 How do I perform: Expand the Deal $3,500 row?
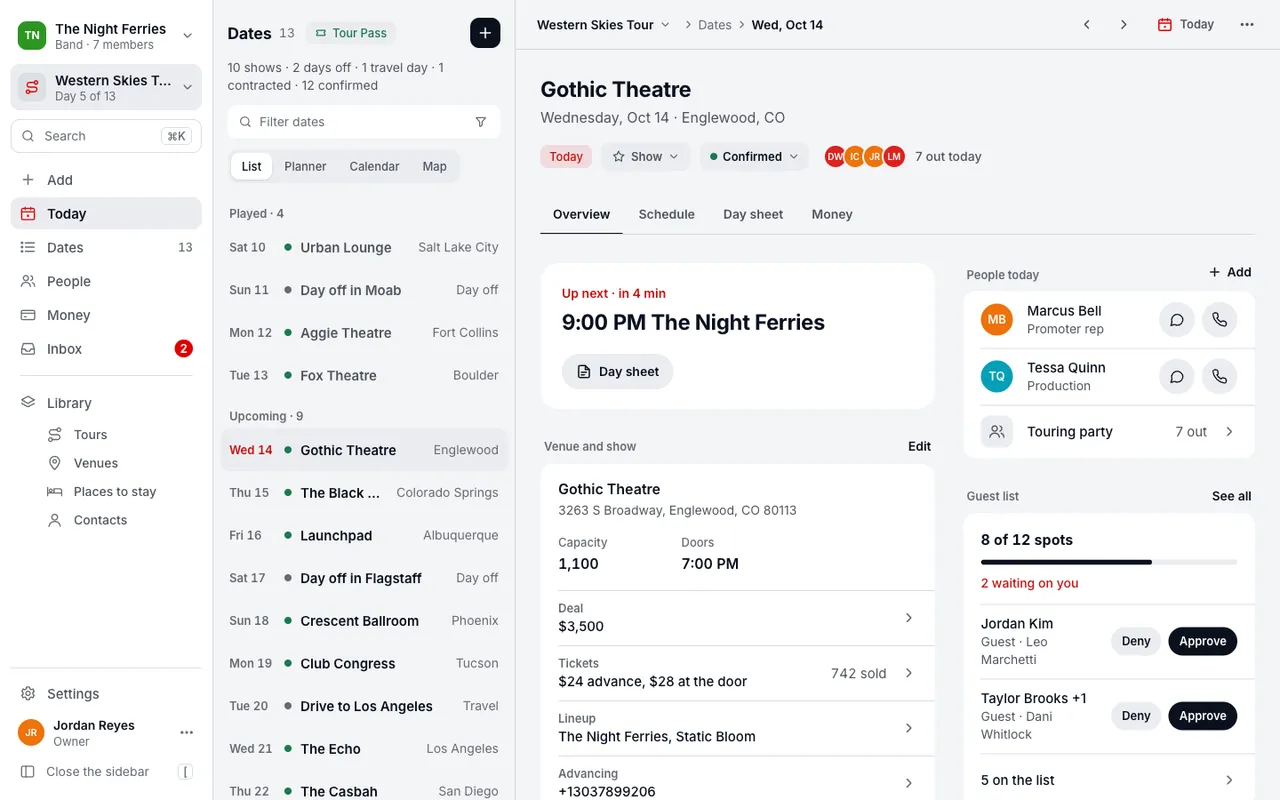[x=737, y=618]
